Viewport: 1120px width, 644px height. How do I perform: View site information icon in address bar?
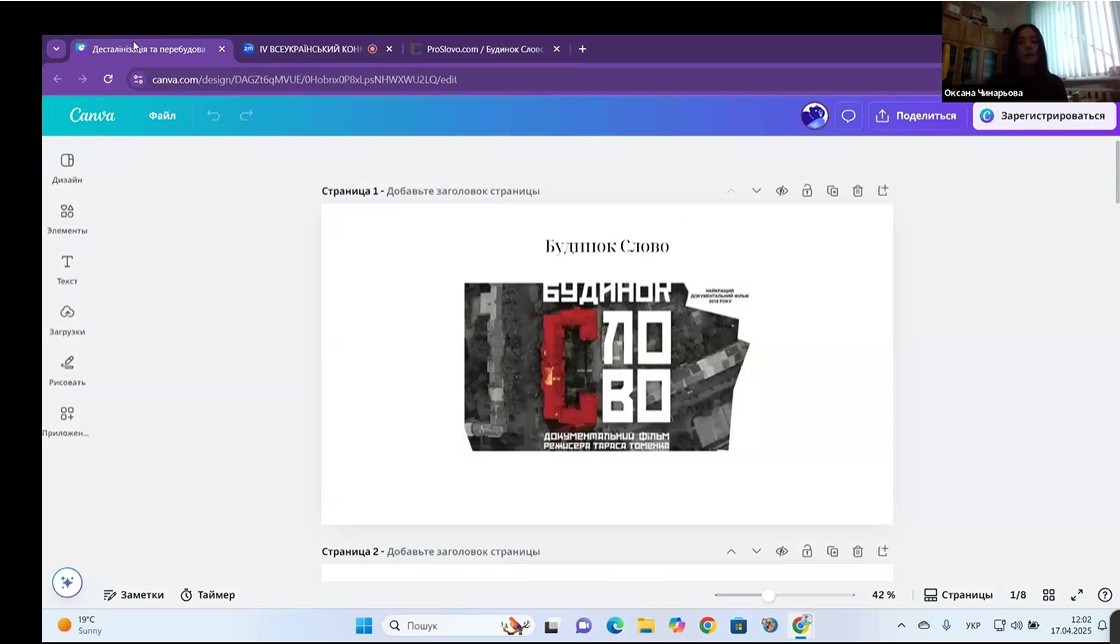139,79
